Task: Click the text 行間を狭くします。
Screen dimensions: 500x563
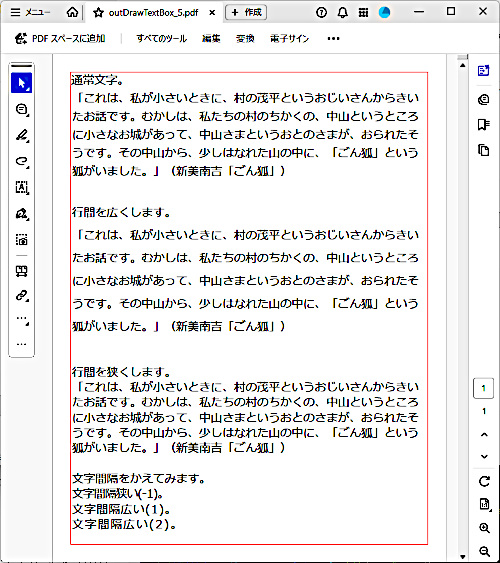Action: (121, 372)
